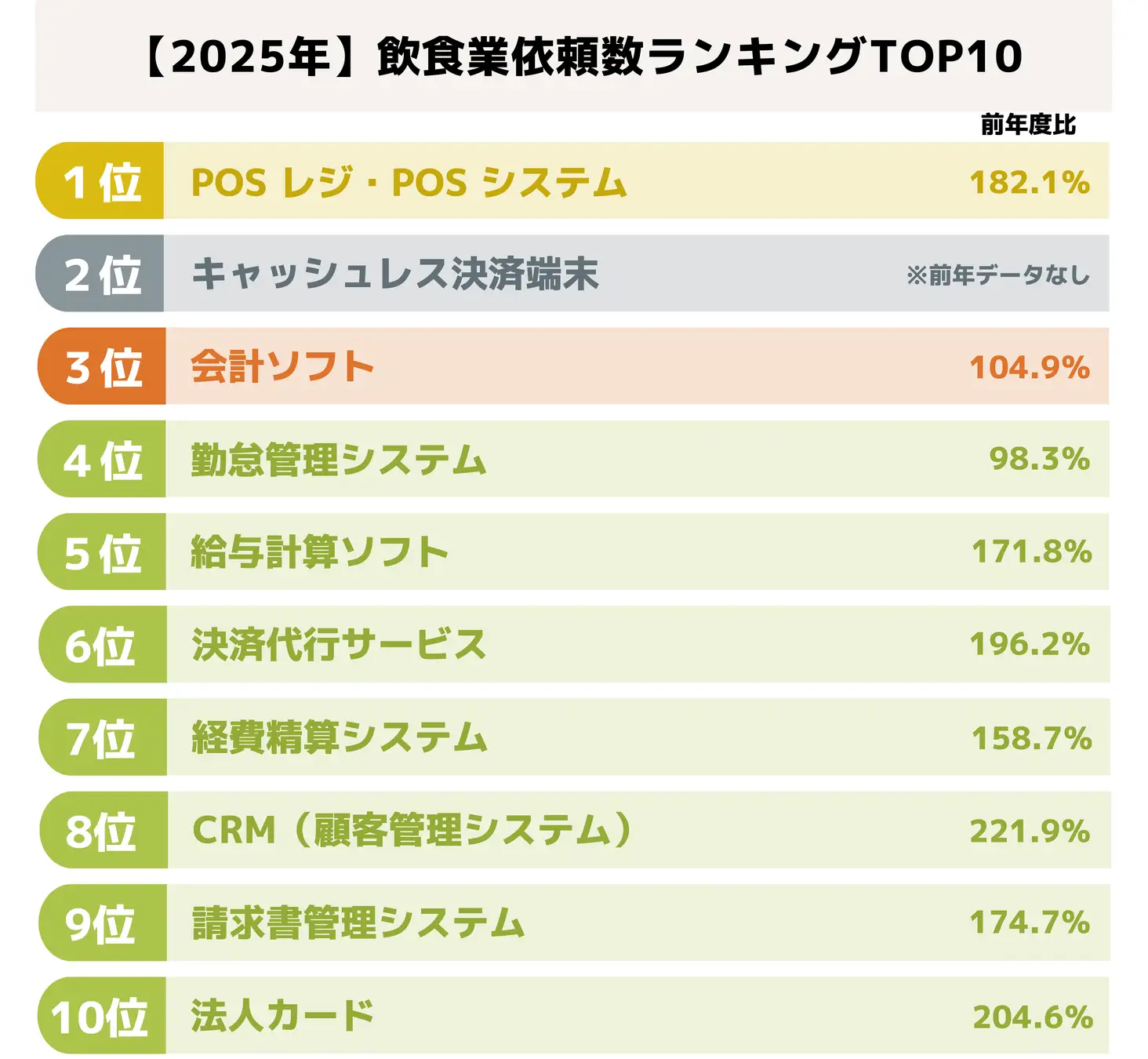Click the 勤怠管理システム row text

coord(339,460)
